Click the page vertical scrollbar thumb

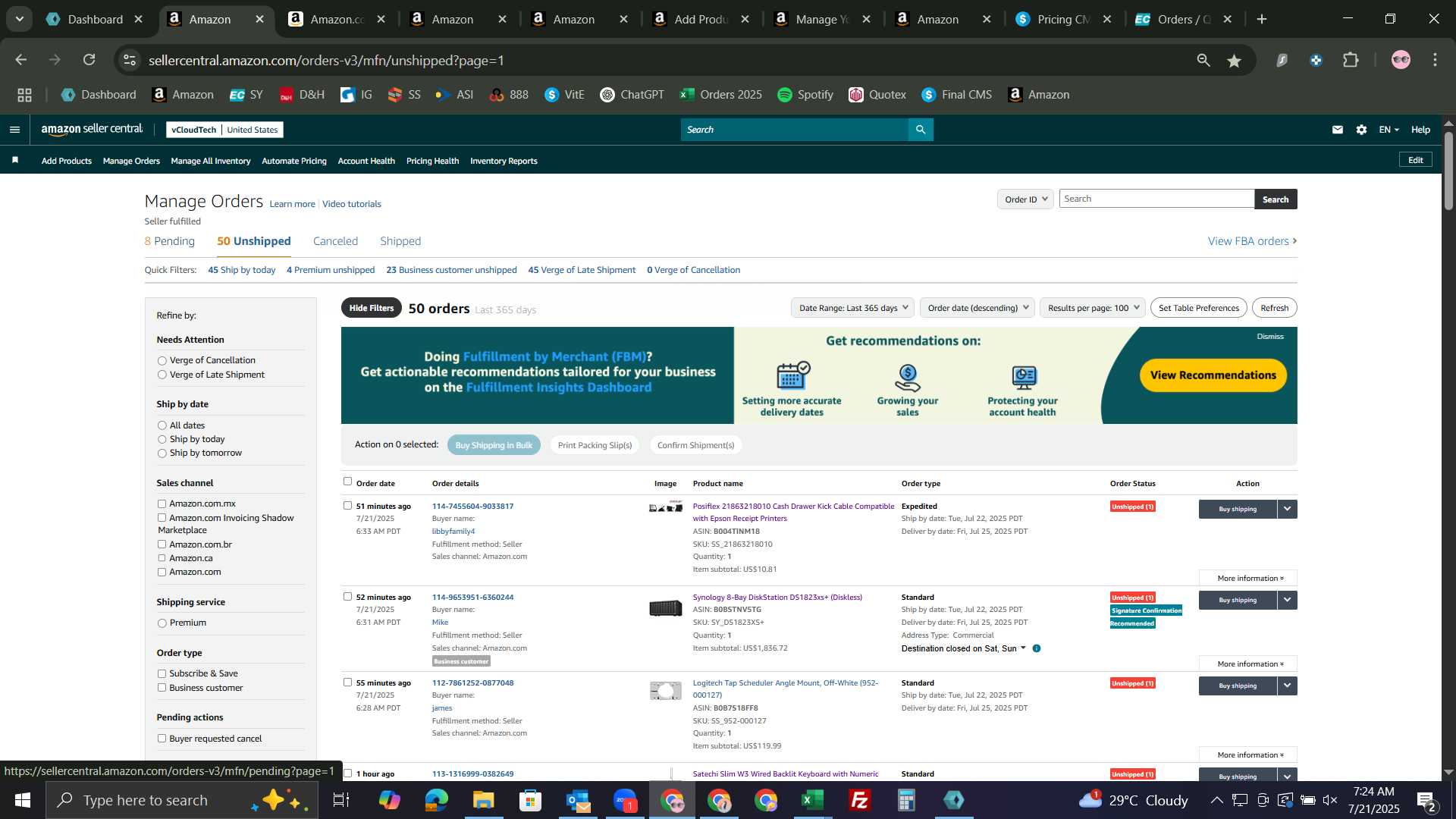1448,171
